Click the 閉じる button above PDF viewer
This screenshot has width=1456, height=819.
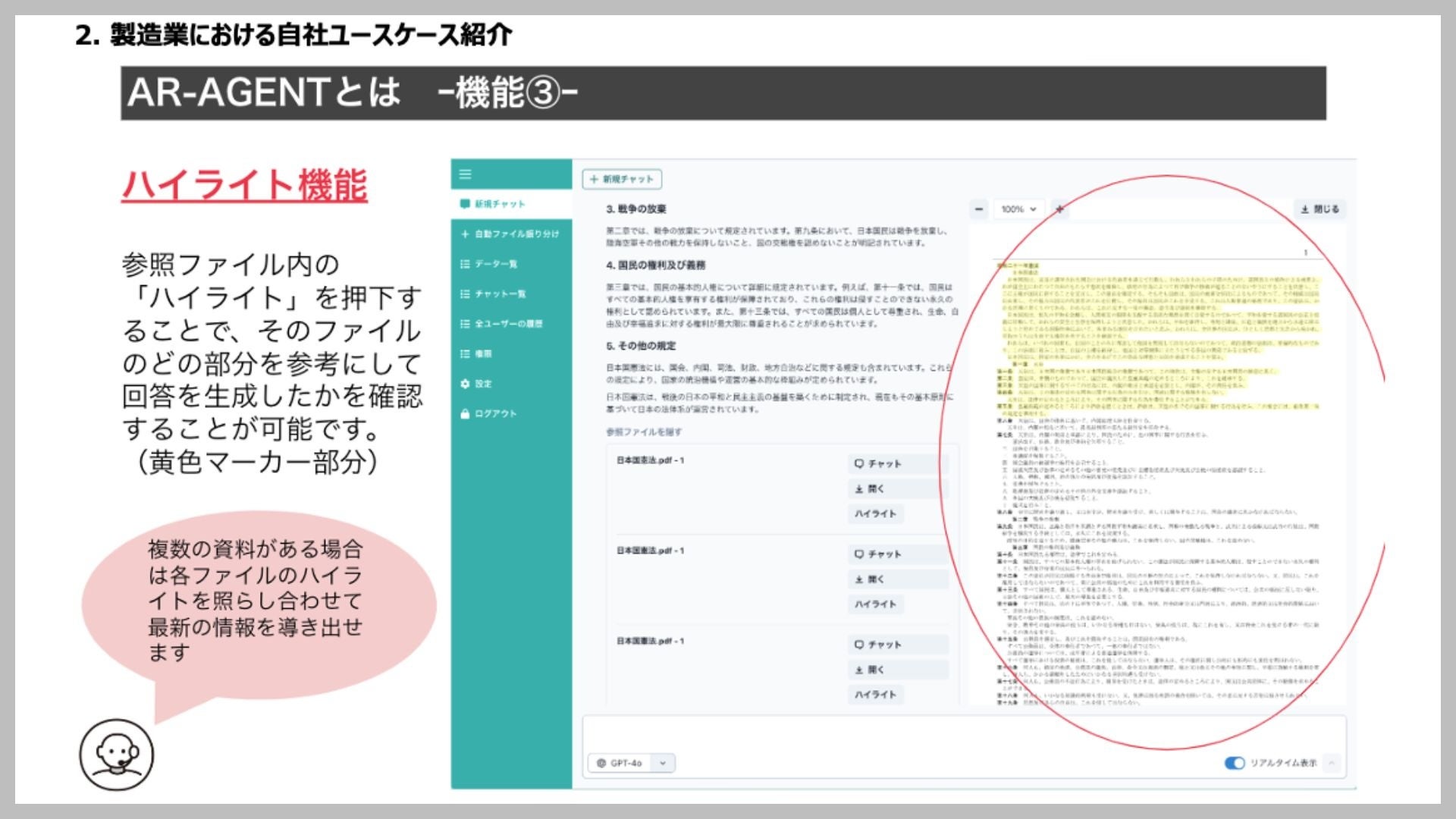point(1319,209)
